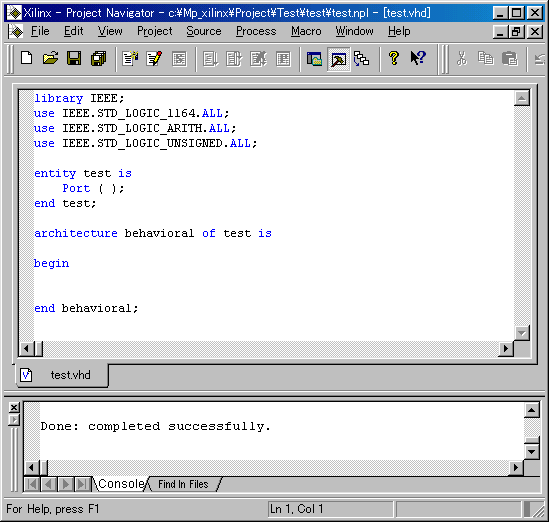This screenshot has width=549, height=522.
Task: Open the Process menu
Action: 256,31
